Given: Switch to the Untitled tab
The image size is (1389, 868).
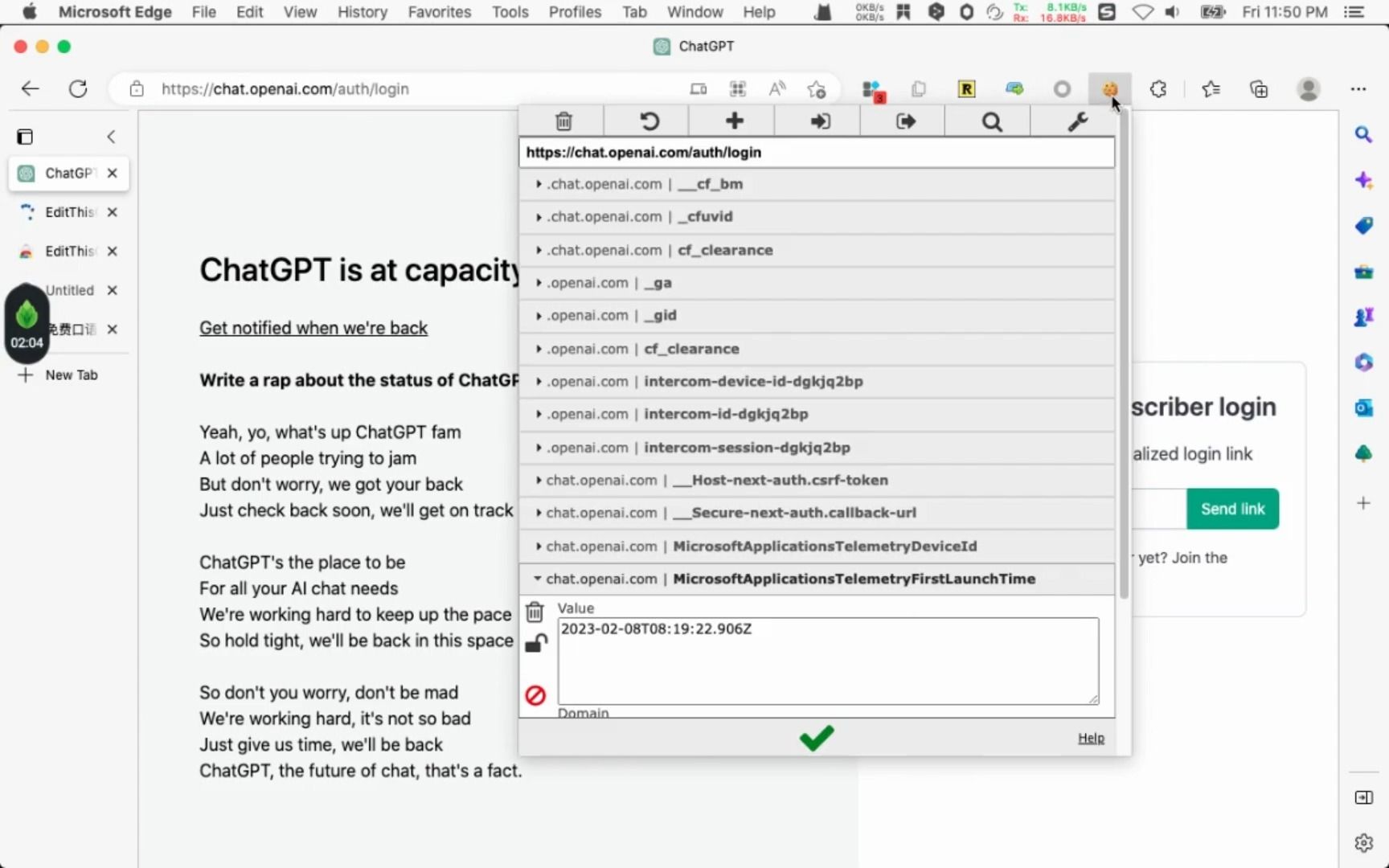Looking at the screenshot, I should (68, 290).
